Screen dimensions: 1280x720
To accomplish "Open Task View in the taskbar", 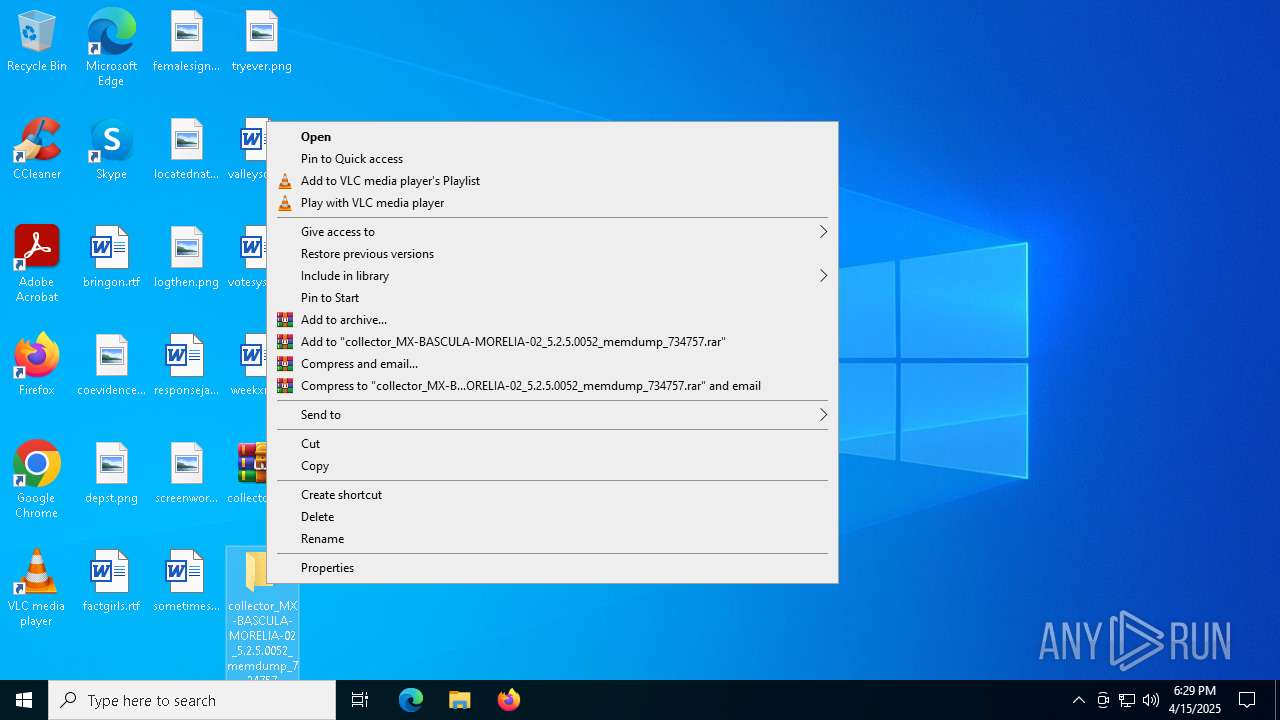I will coord(360,700).
